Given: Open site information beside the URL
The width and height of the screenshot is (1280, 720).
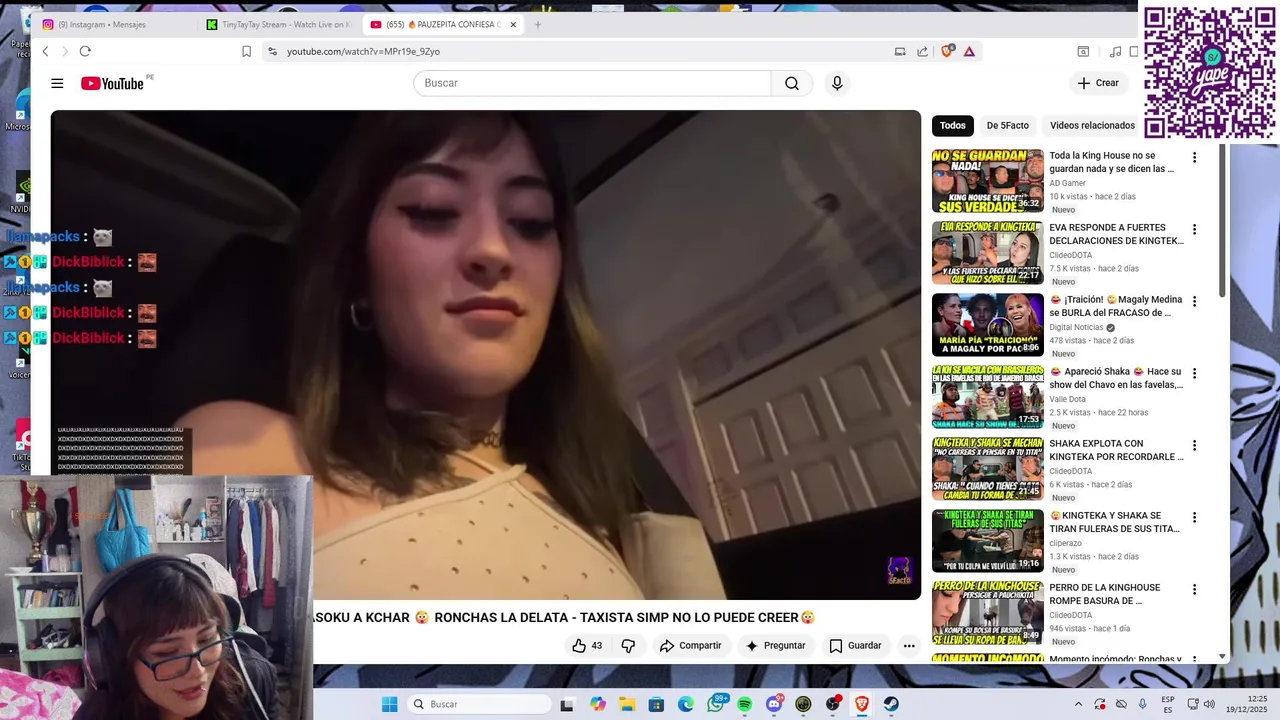Looking at the screenshot, I should [272, 52].
